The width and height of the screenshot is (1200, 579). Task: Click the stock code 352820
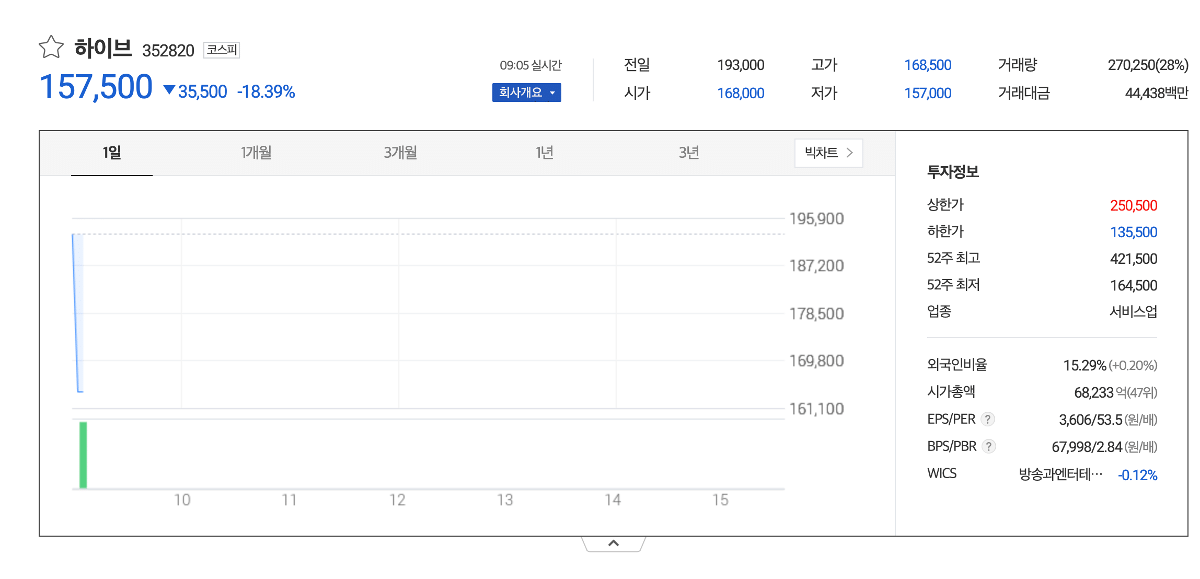point(168,50)
